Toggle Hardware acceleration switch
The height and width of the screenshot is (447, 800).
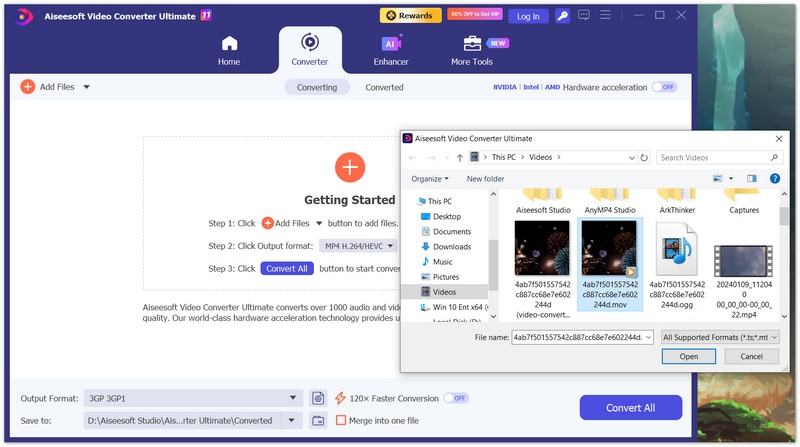[x=664, y=87]
